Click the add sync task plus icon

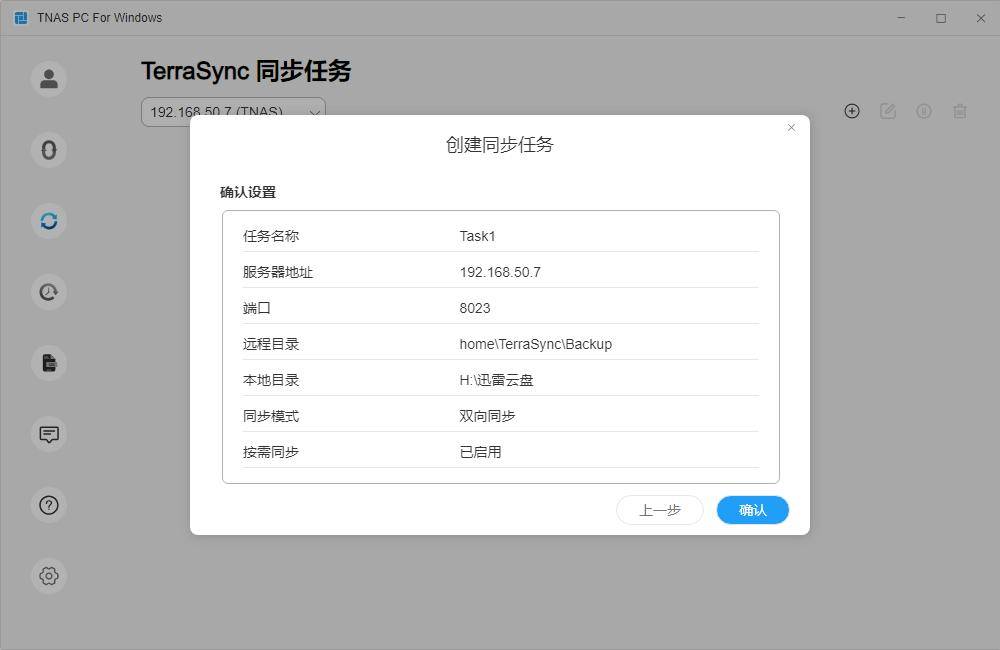pyautogui.click(x=852, y=111)
